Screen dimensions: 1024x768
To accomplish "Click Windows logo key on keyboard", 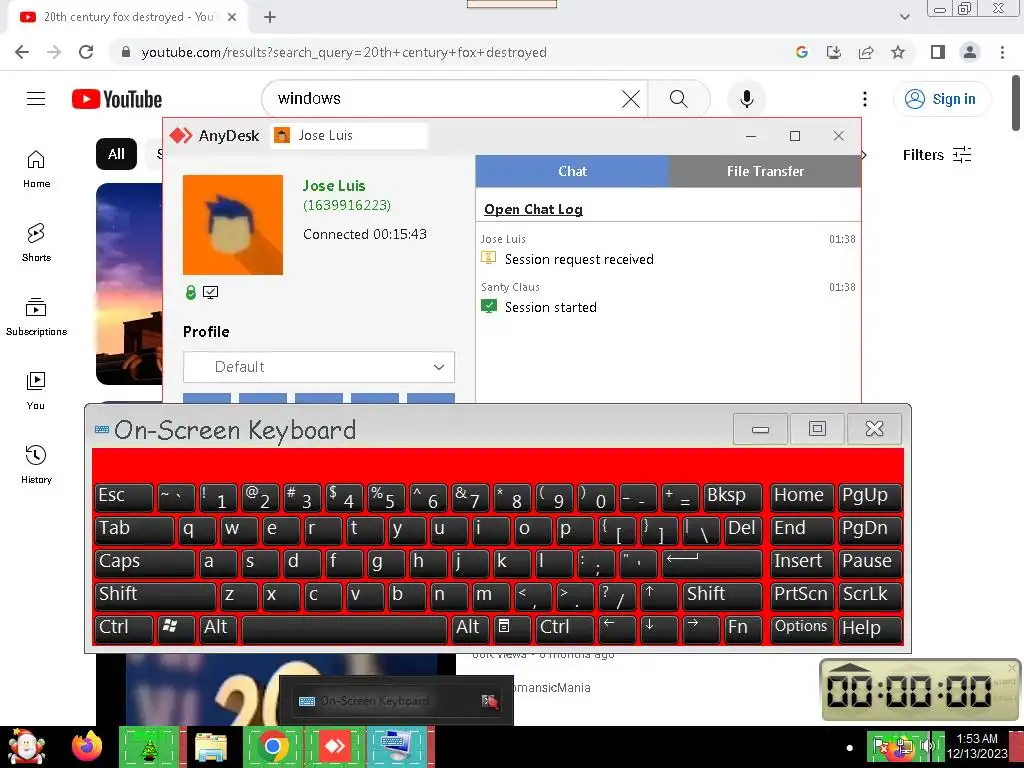I will [176, 628].
